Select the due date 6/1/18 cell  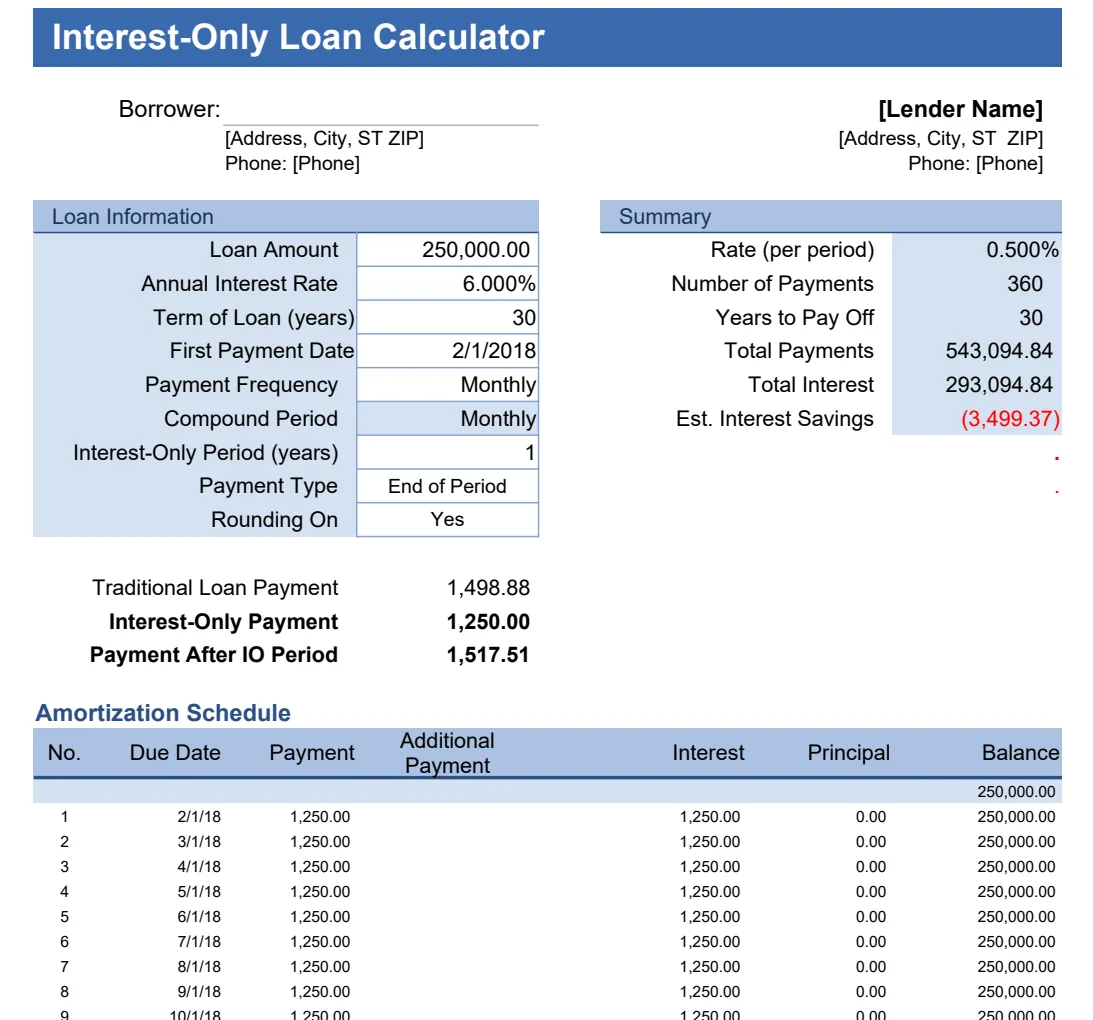click(x=199, y=917)
